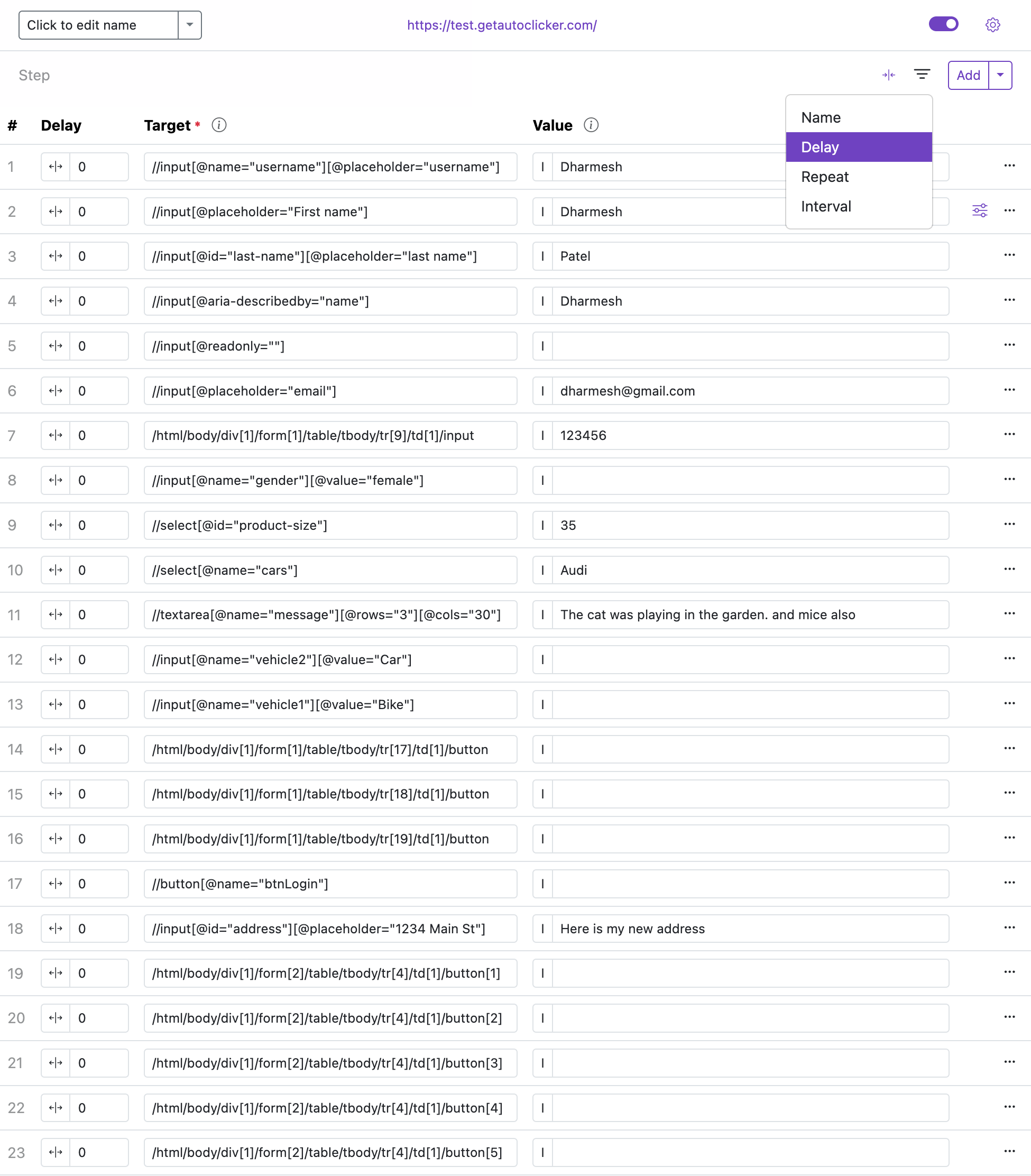The image size is (1031, 1176).
Task: Click the Value field containing dharmesh@gmail.com
Action: (x=749, y=391)
